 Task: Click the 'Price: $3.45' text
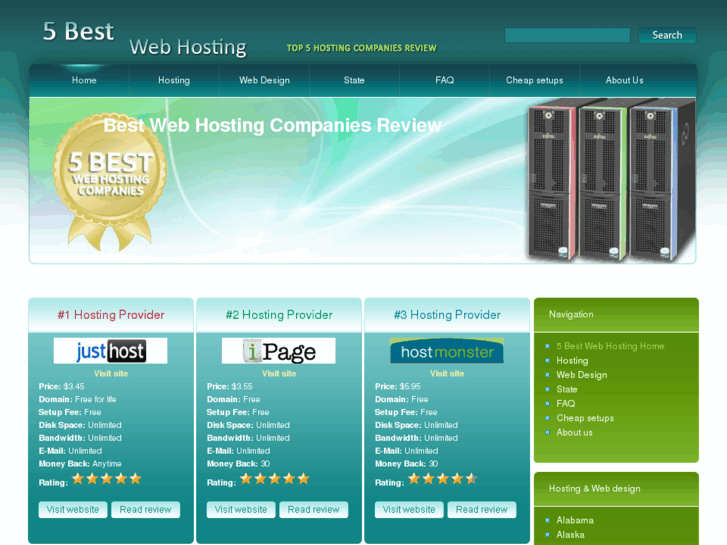click(x=62, y=386)
